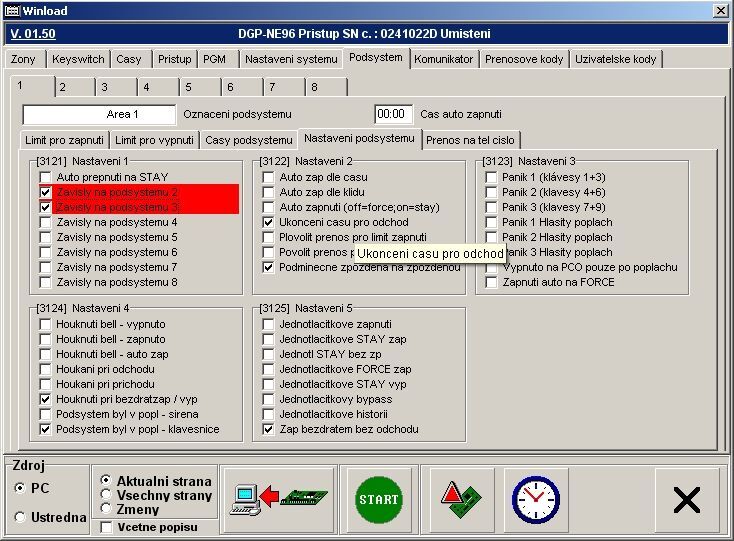Click the Area 1 name field
734x541 pixels.
tap(100, 114)
